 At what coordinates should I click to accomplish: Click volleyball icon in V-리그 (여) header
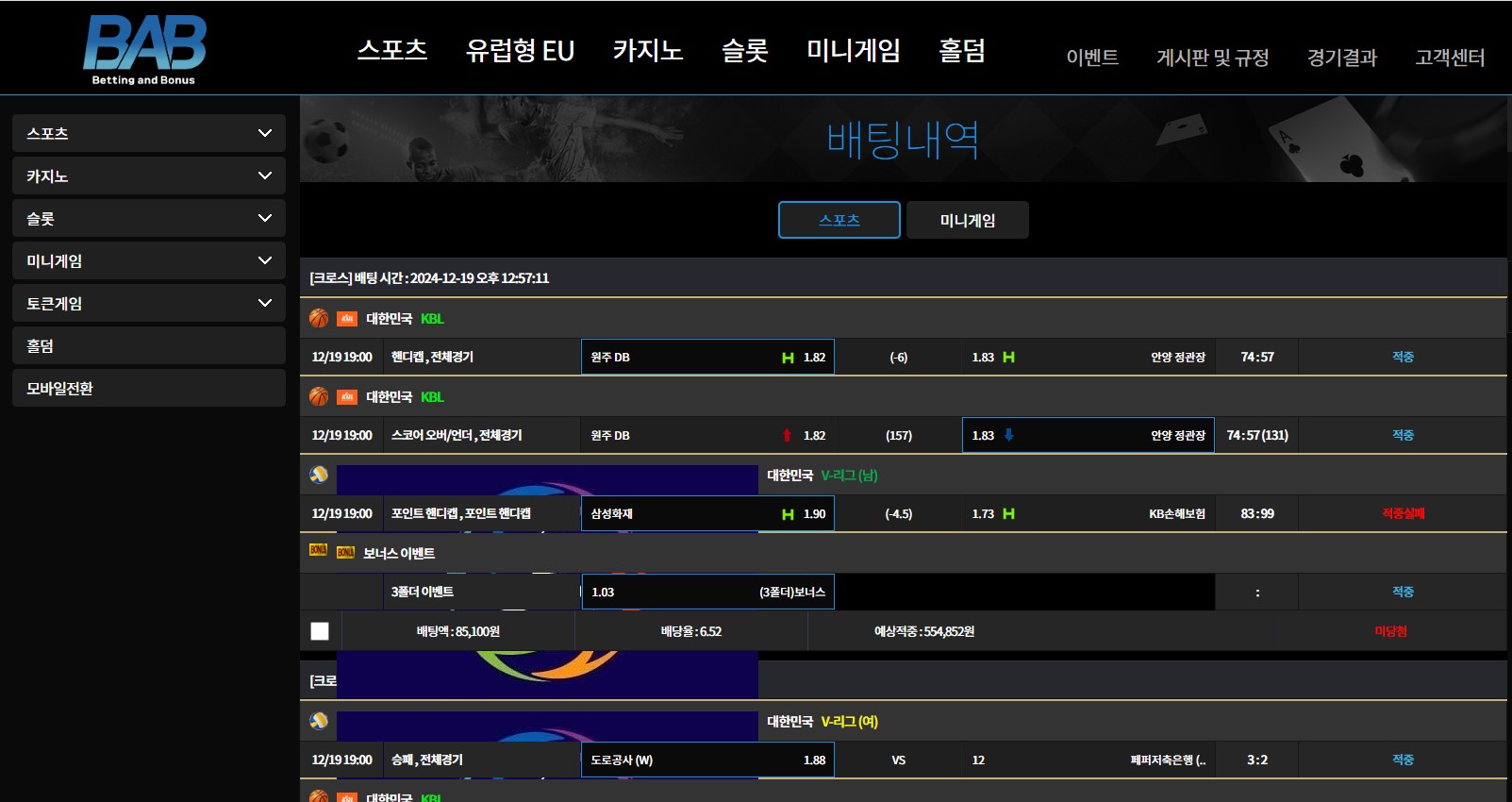tap(319, 721)
